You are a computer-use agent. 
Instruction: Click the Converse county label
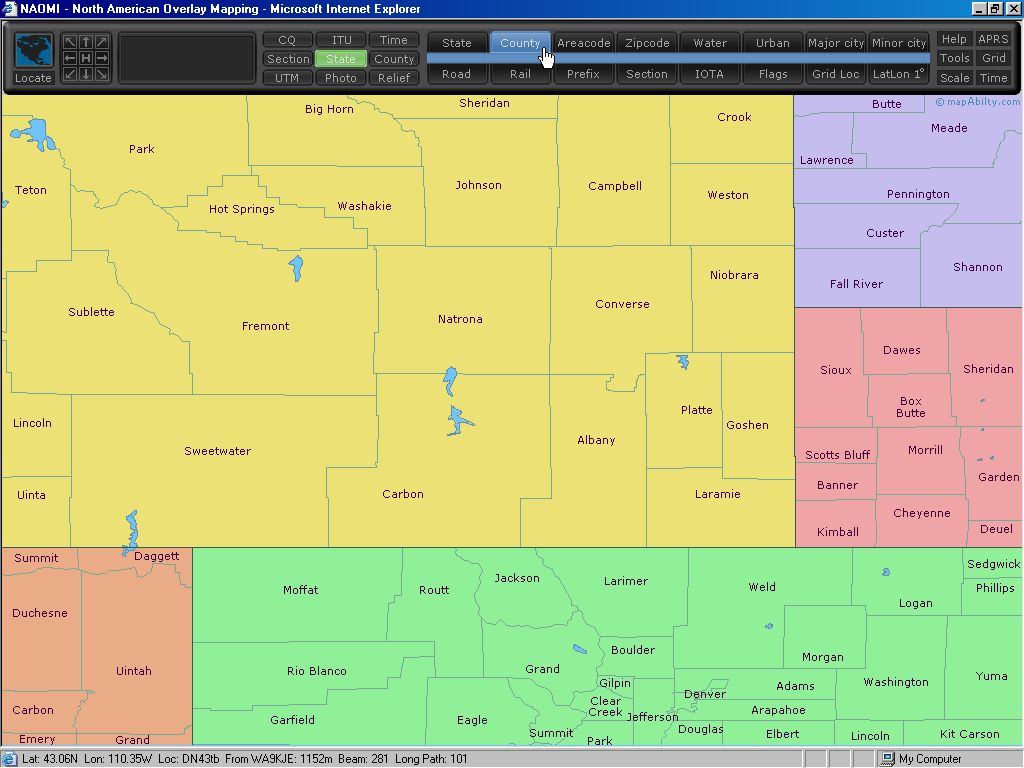click(x=622, y=304)
